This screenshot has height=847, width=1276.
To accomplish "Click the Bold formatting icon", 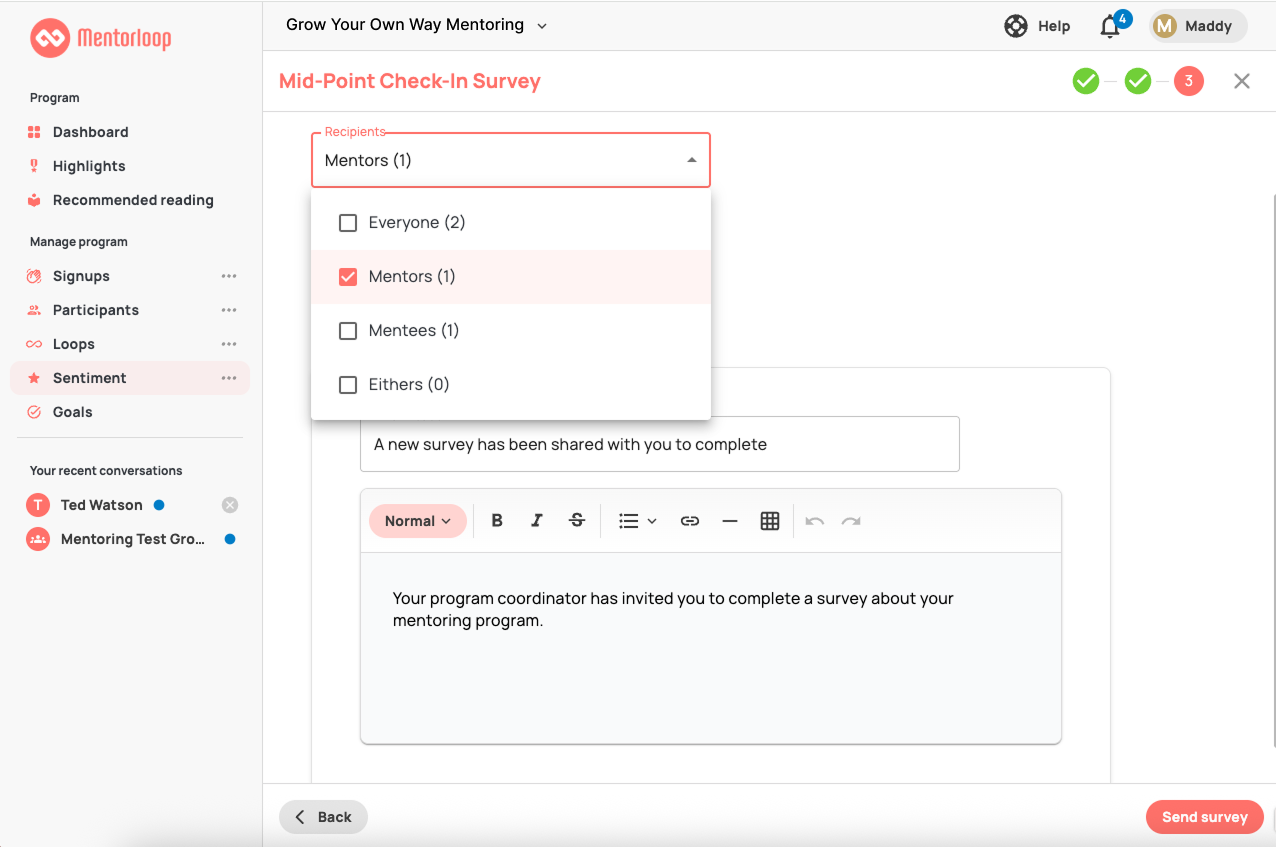I will [x=497, y=521].
